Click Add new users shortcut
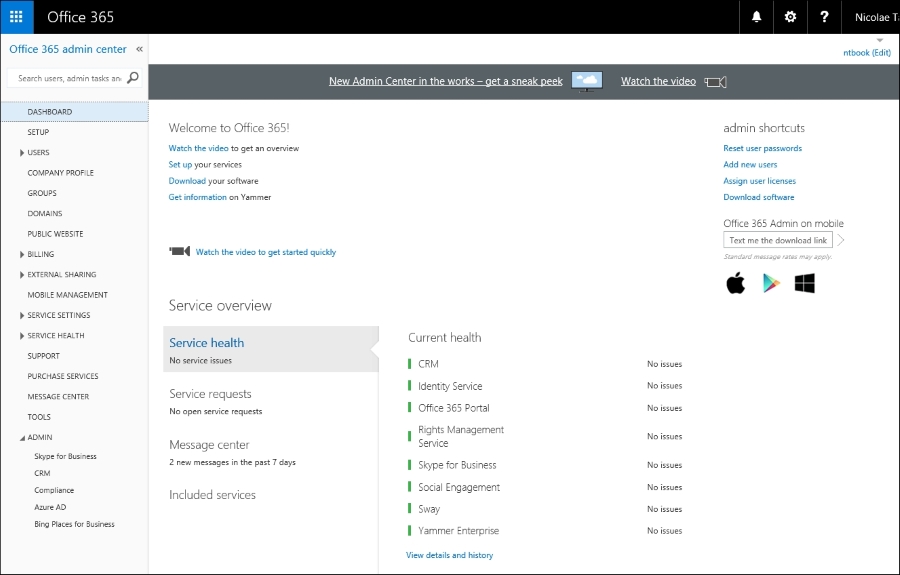The width and height of the screenshot is (900, 575). coord(750,165)
